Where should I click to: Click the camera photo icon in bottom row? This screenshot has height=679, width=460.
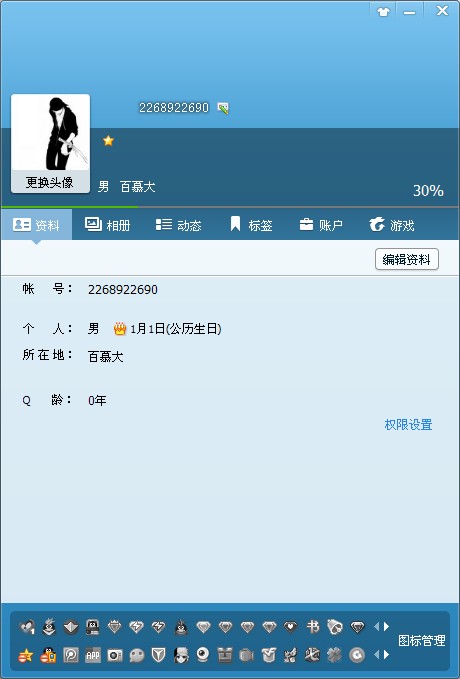pos(115,655)
